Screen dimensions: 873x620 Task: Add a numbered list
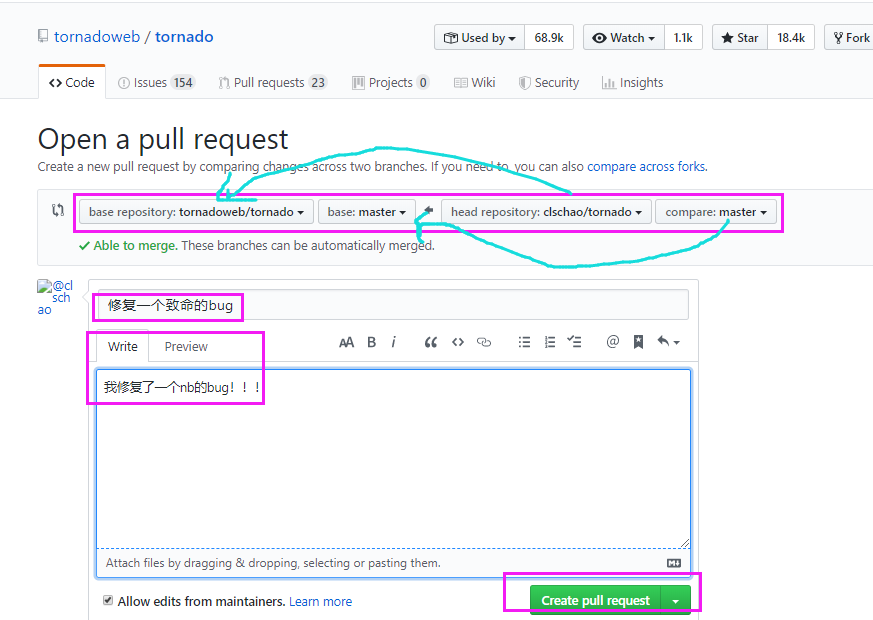550,342
